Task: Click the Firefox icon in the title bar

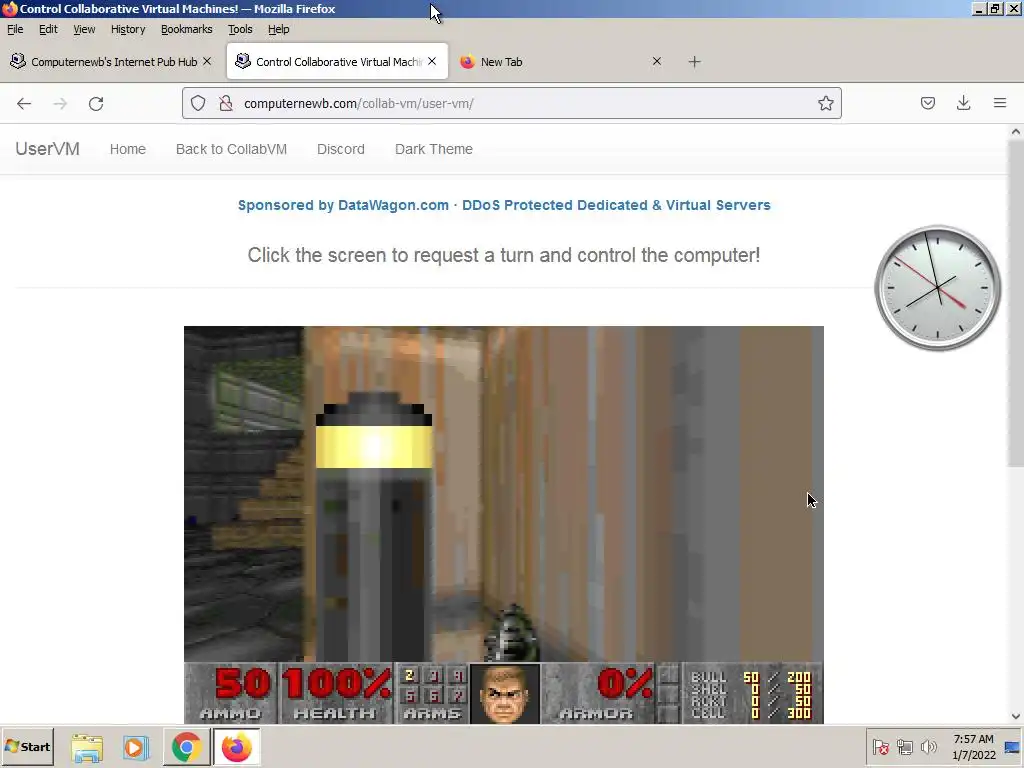Action: [x=9, y=8]
